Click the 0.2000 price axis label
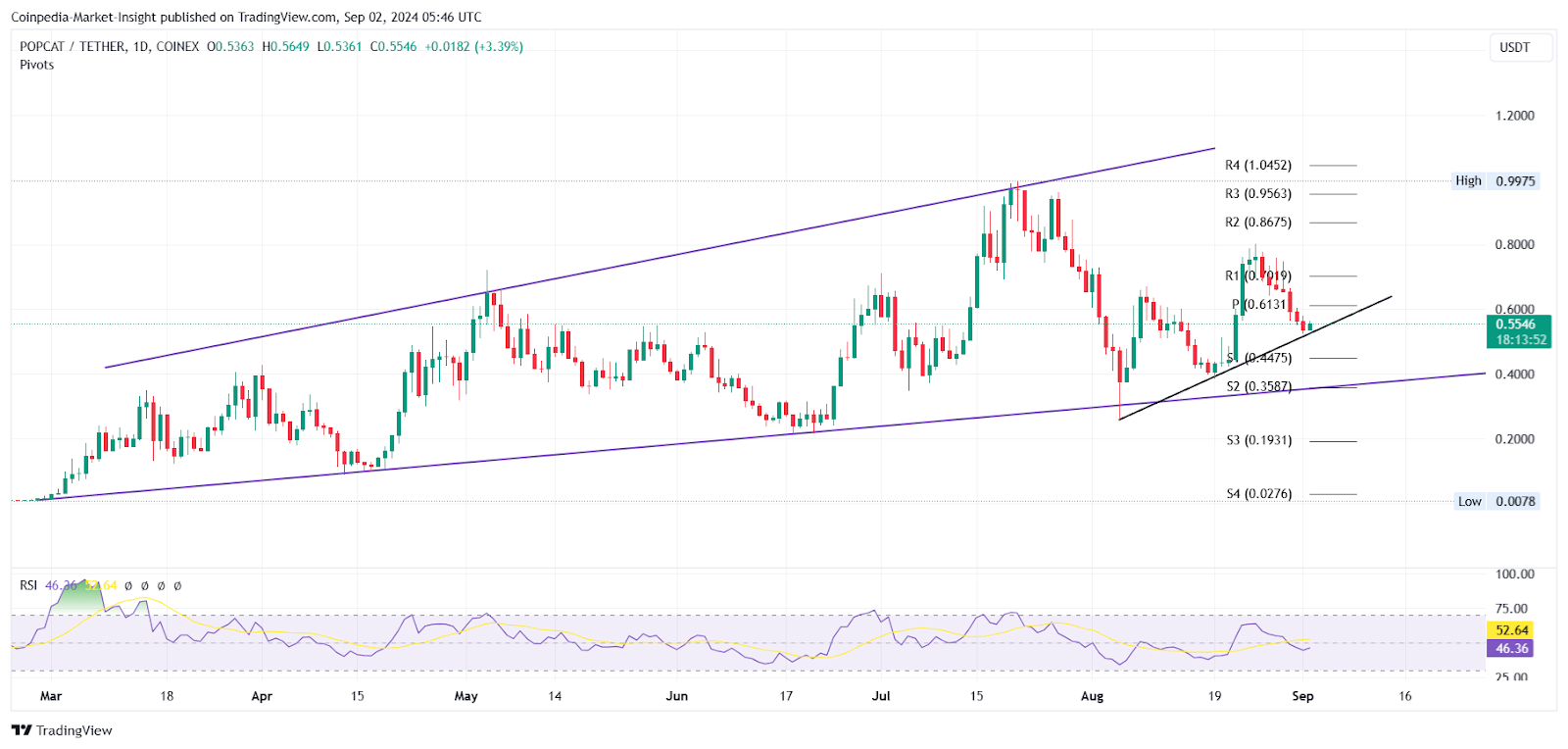This screenshot has width=1568, height=749. coord(1515,439)
